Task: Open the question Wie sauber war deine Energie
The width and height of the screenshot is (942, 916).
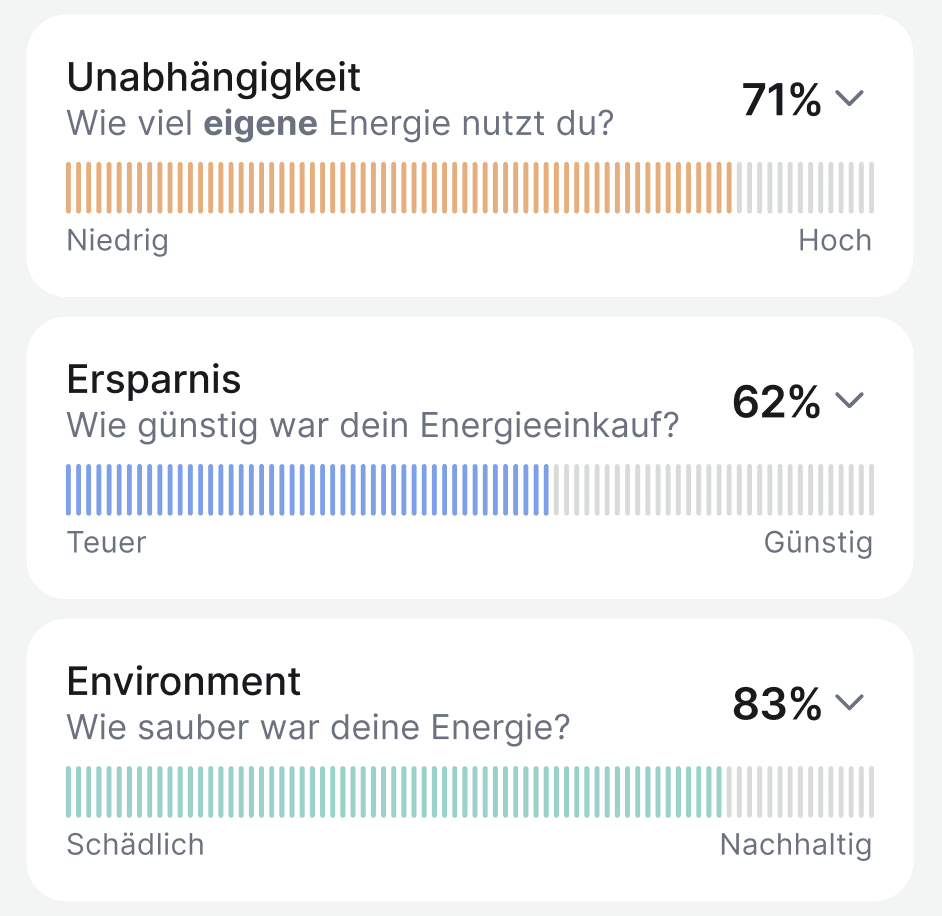Action: point(318,727)
